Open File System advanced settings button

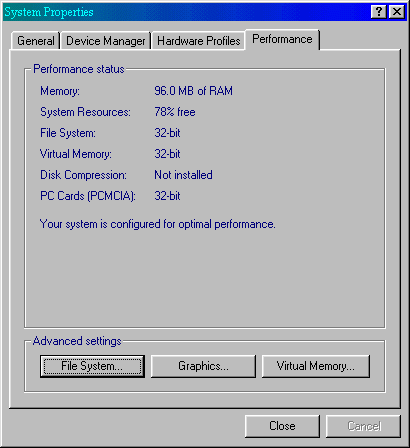(92, 366)
